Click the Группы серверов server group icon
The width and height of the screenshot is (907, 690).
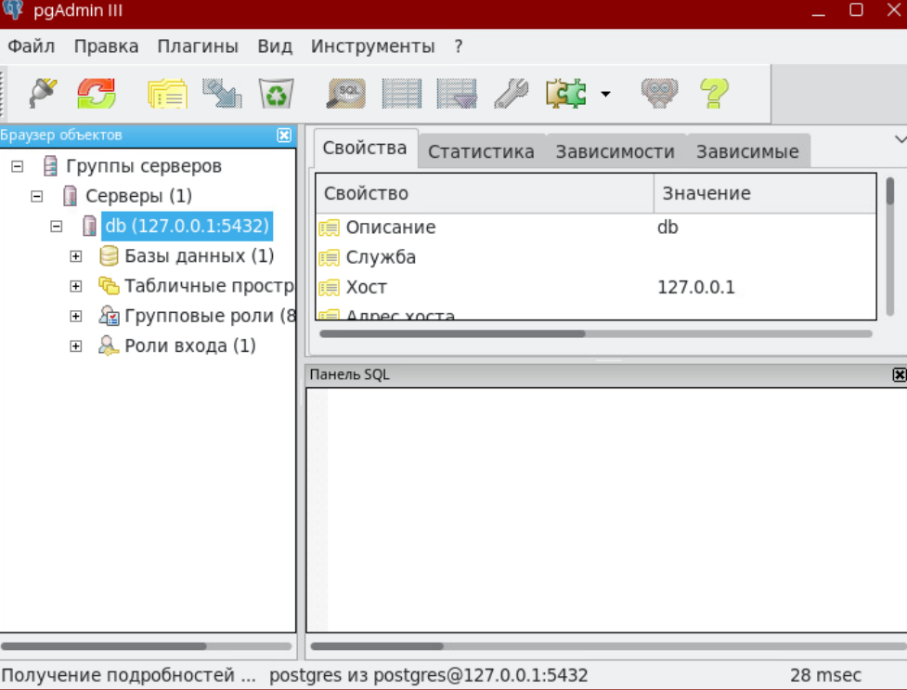coord(51,166)
